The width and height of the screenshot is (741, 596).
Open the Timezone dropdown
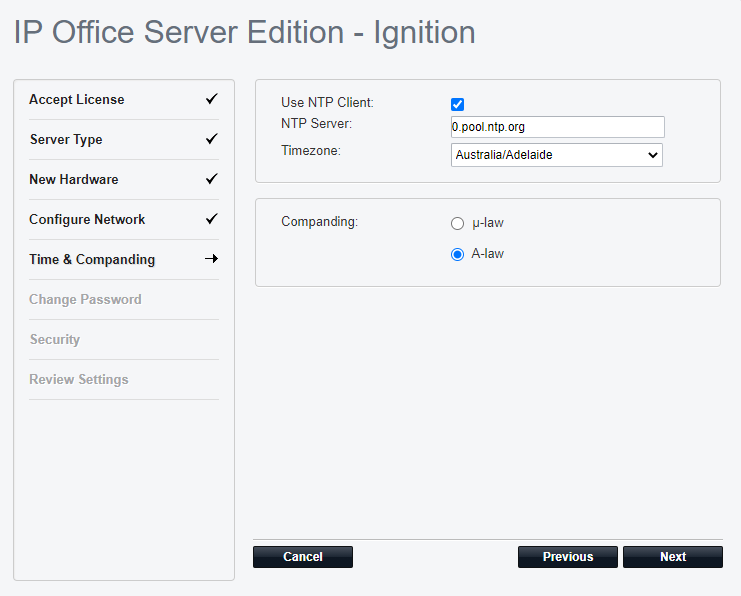click(557, 155)
